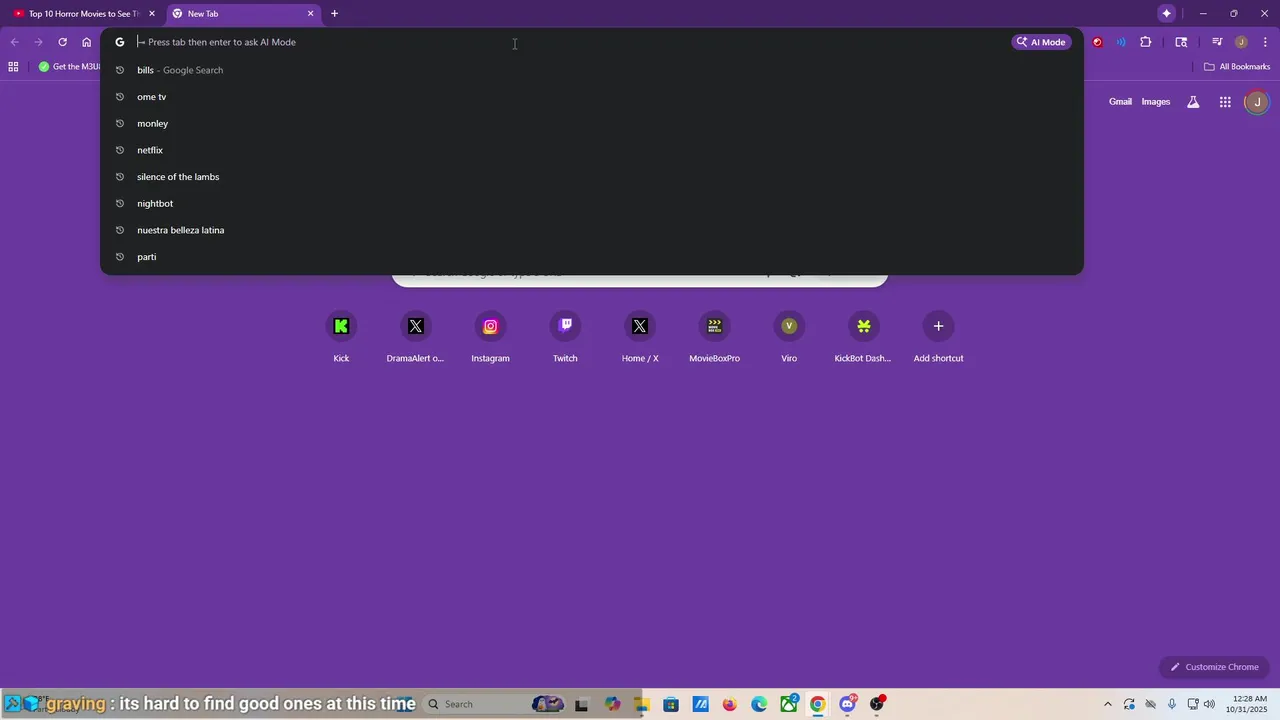Open the Extensions puzzle piece menu
Image resolution: width=1280 pixels, height=720 pixels.
pyautogui.click(x=1146, y=42)
